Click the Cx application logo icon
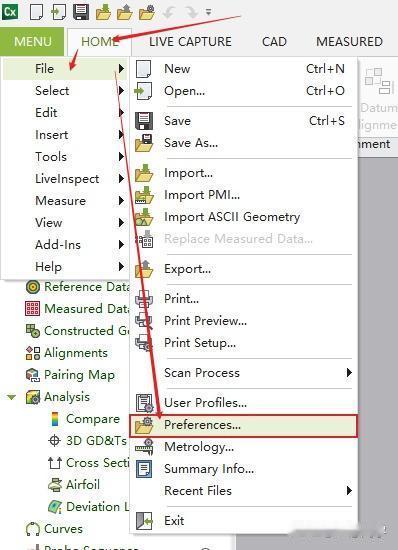The image size is (398, 550). click(x=10, y=12)
